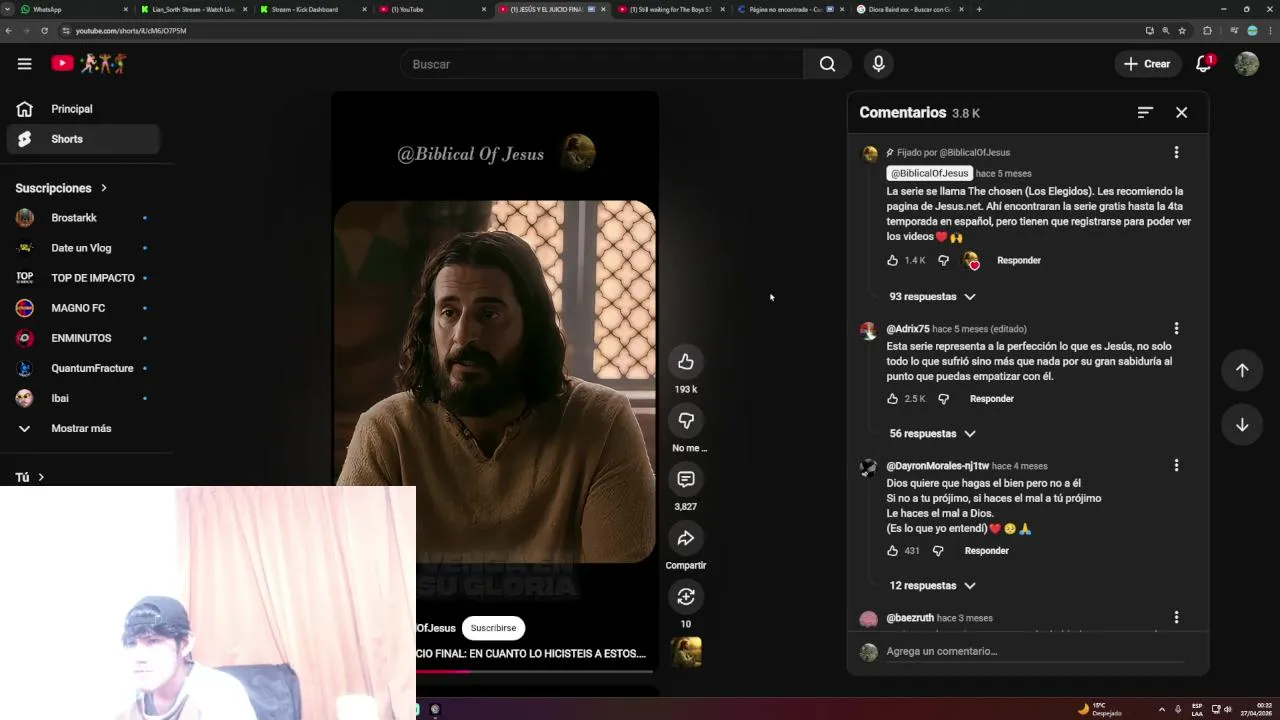Open the Remix icon
Viewport: 1280px width, 720px height.
point(686,597)
